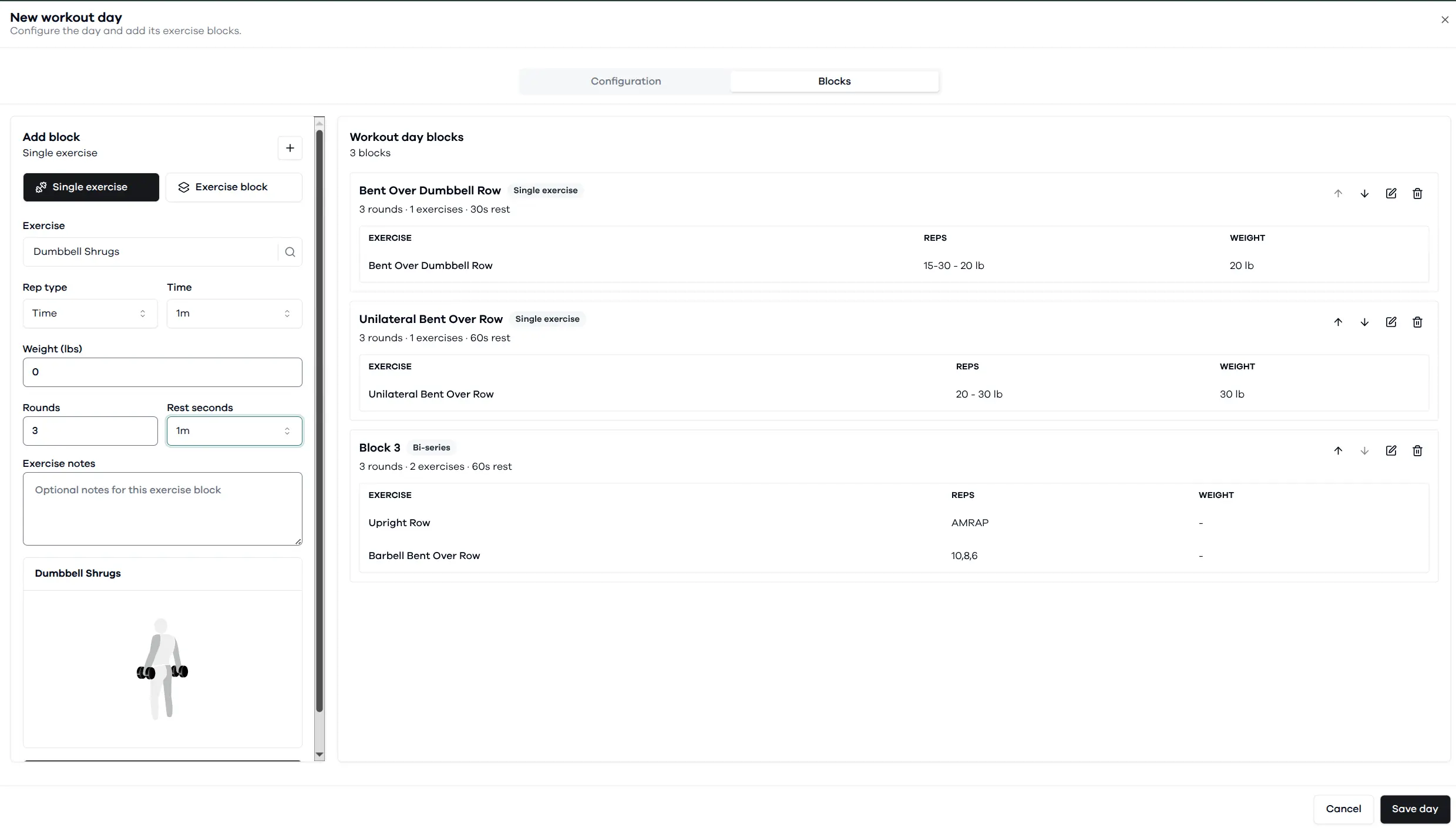The height and width of the screenshot is (828, 1456).
Task: Click the 3 rounds · 2 exercises · 60s rest text
Action: (436, 467)
